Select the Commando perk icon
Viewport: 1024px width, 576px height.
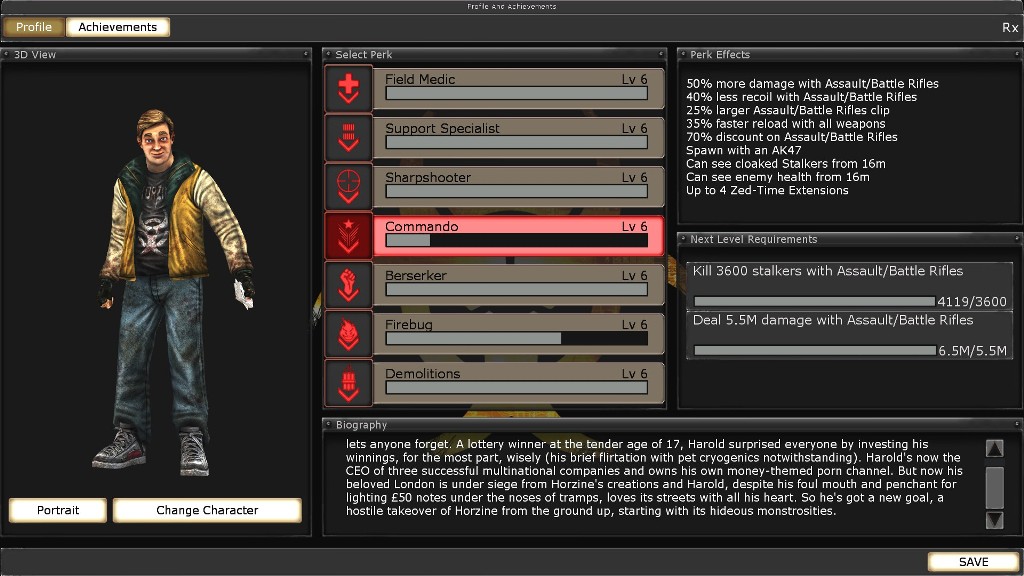(x=348, y=235)
